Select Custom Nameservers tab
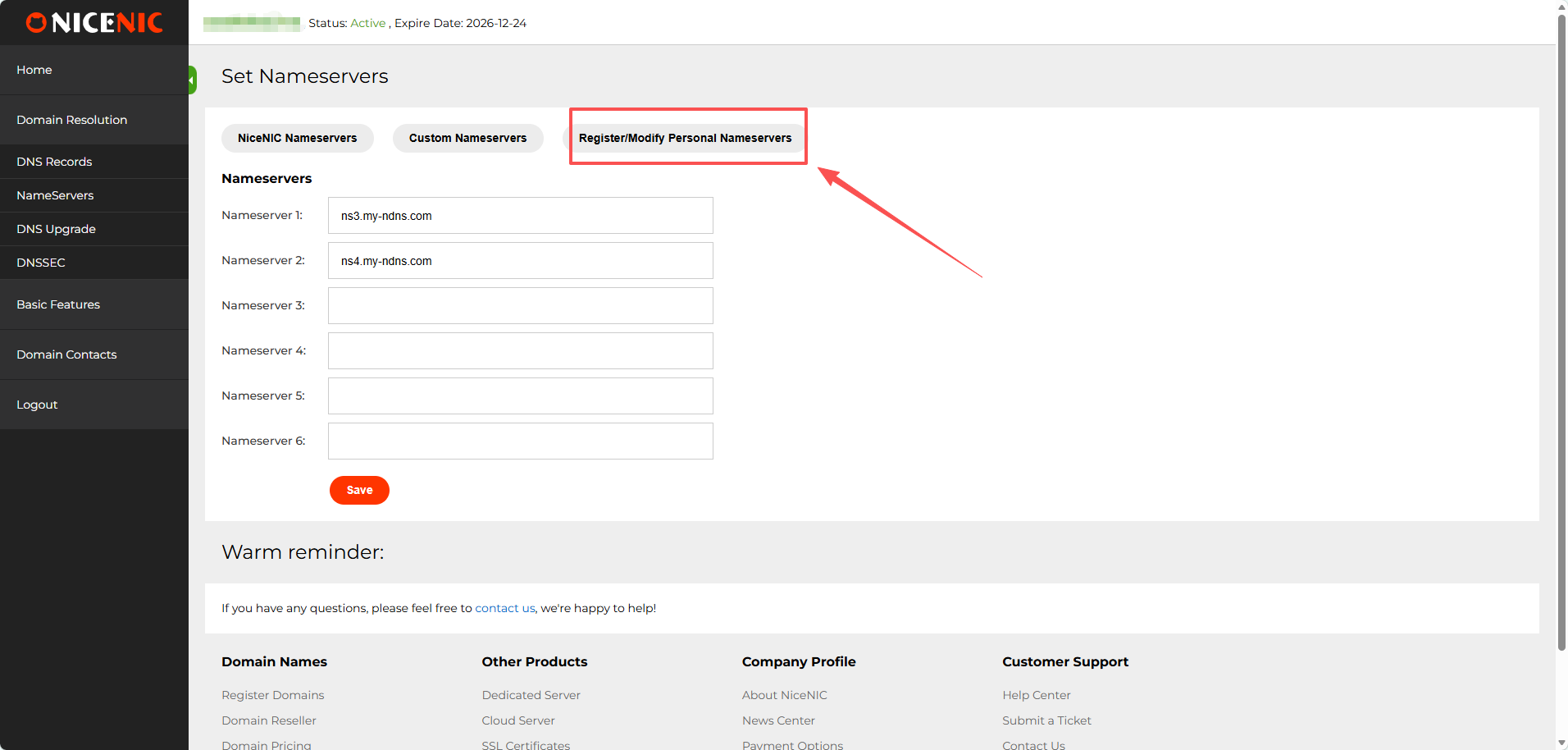Screen dimensions: 1568x750 coord(467,138)
